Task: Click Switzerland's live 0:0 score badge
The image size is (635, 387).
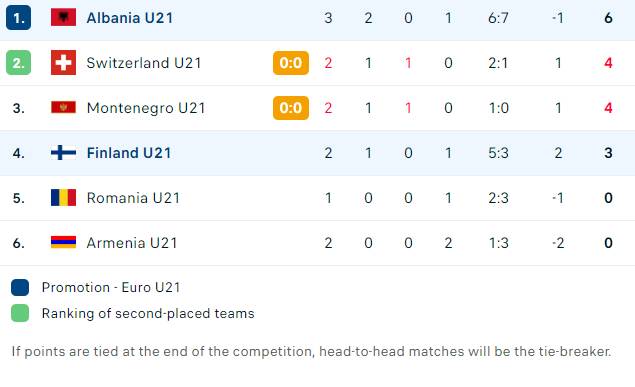Action: (x=291, y=63)
